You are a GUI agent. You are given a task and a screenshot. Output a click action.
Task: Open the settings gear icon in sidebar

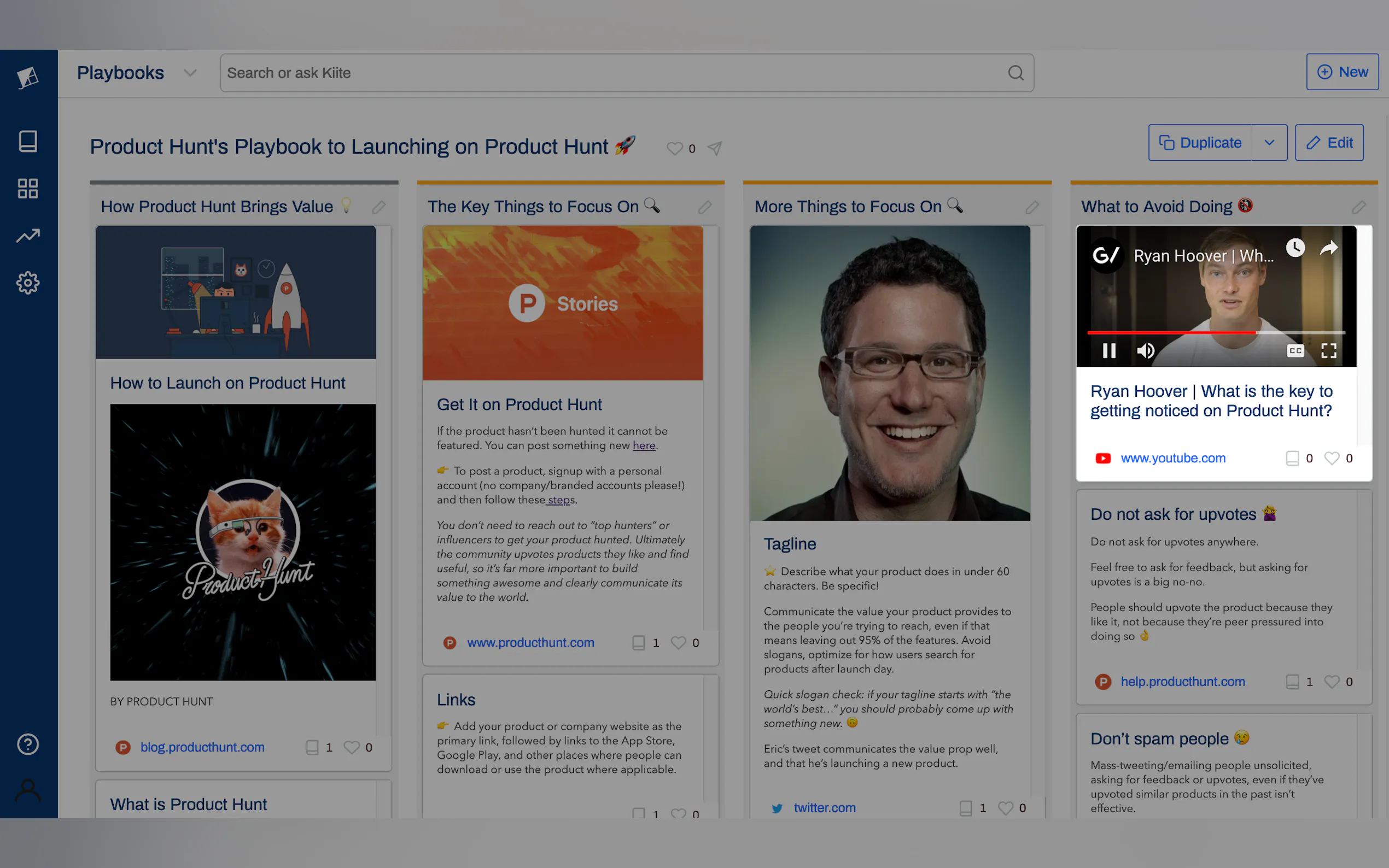coord(27,283)
